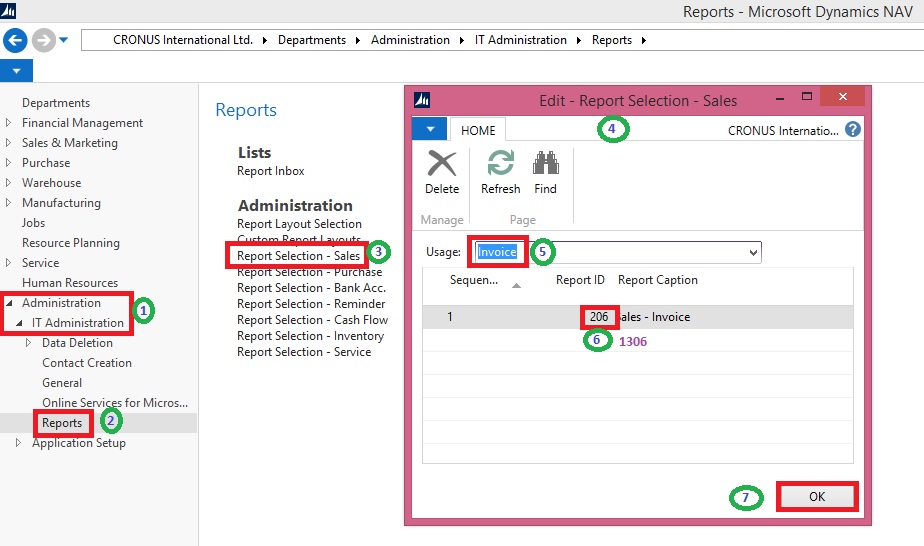Click the grey forward navigation arrow
Viewport: 924px width, 546px height.
pos(43,41)
